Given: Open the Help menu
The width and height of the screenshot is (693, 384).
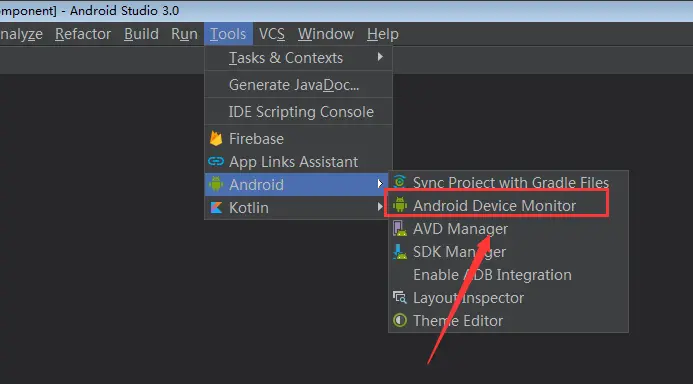Looking at the screenshot, I should (x=383, y=34).
